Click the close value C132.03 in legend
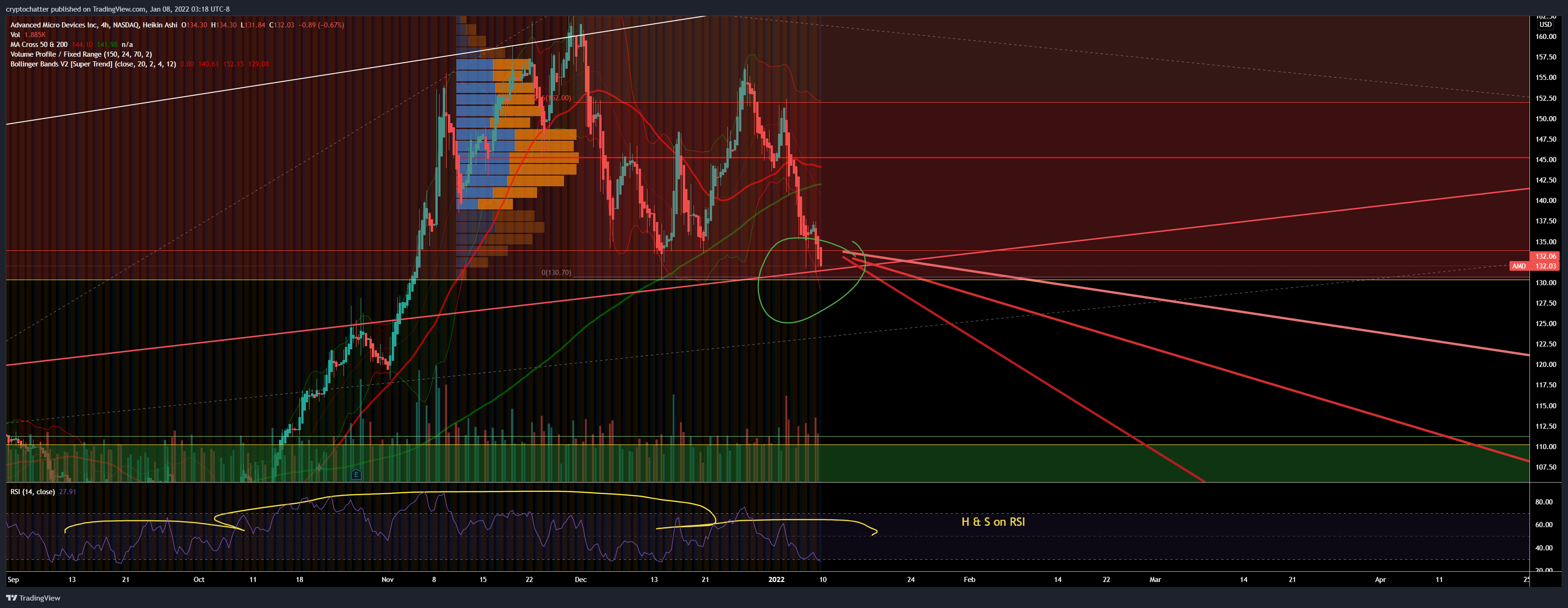The image size is (1568, 608). (x=281, y=25)
